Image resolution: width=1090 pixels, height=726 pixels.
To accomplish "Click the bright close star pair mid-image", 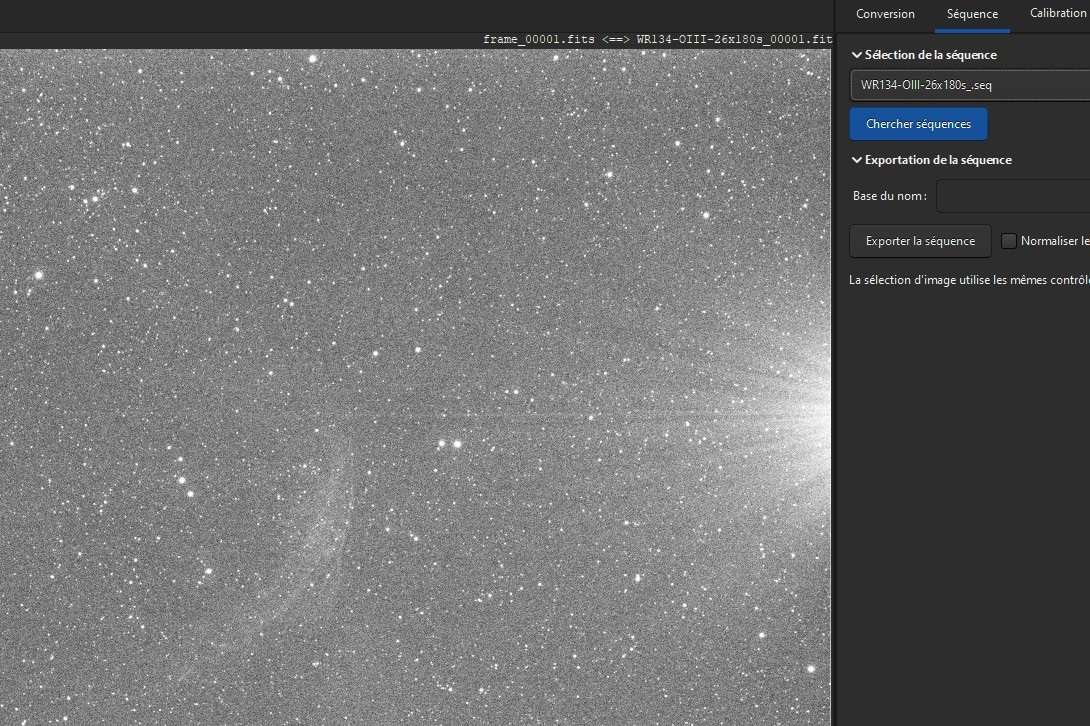I will [x=449, y=443].
